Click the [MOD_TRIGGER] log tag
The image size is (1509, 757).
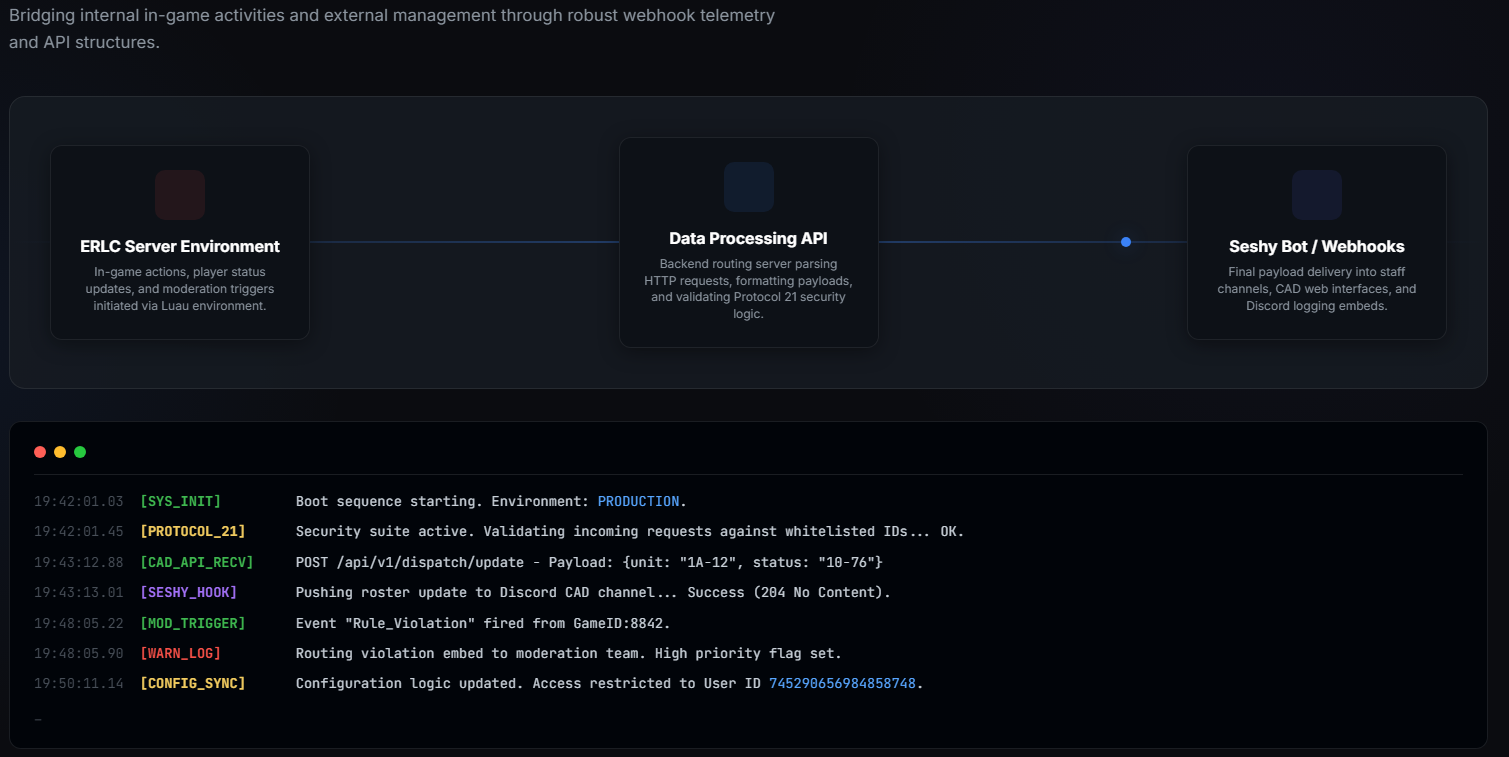[193, 623]
